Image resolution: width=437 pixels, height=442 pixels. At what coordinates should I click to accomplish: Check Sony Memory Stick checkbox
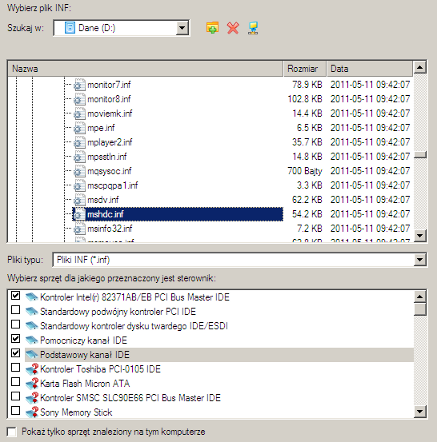pos(15,410)
